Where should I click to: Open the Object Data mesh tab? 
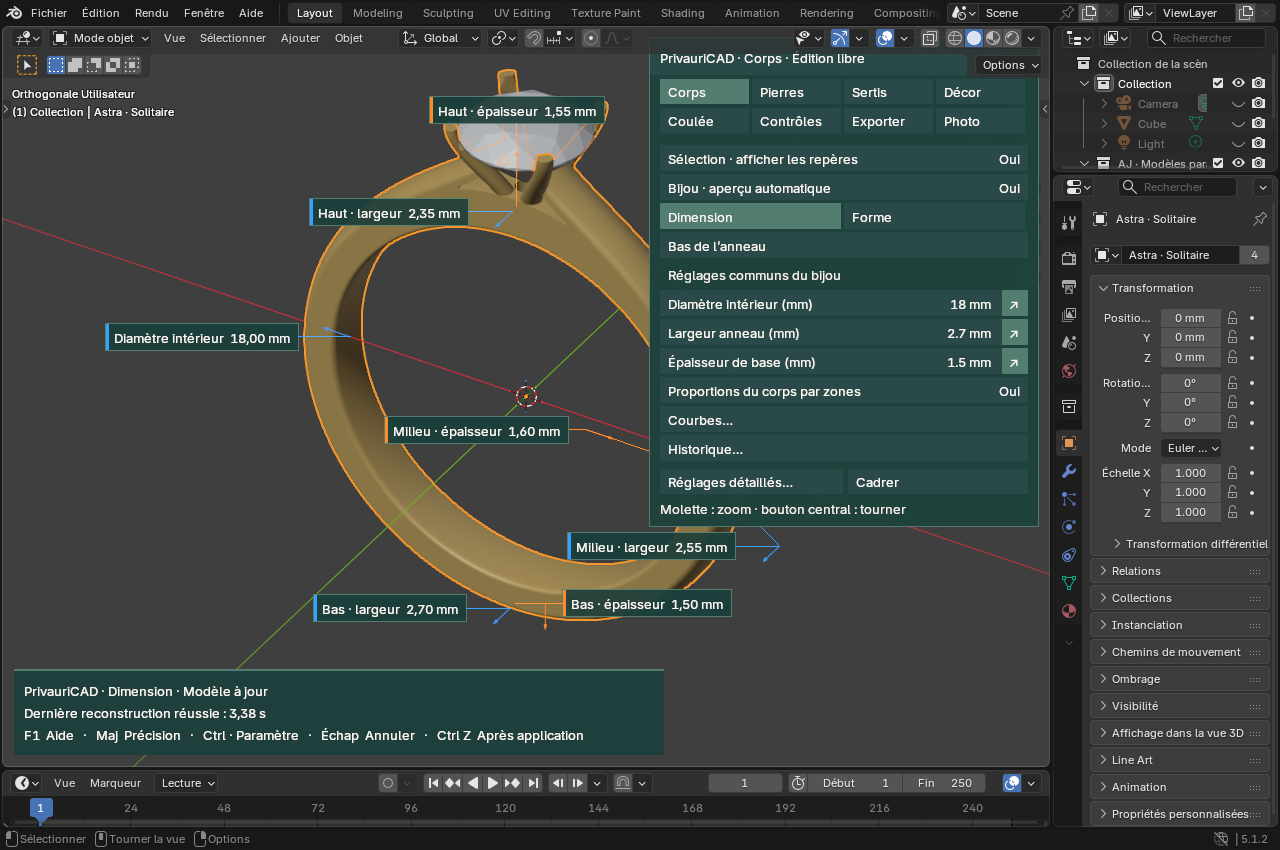pos(1069,583)
